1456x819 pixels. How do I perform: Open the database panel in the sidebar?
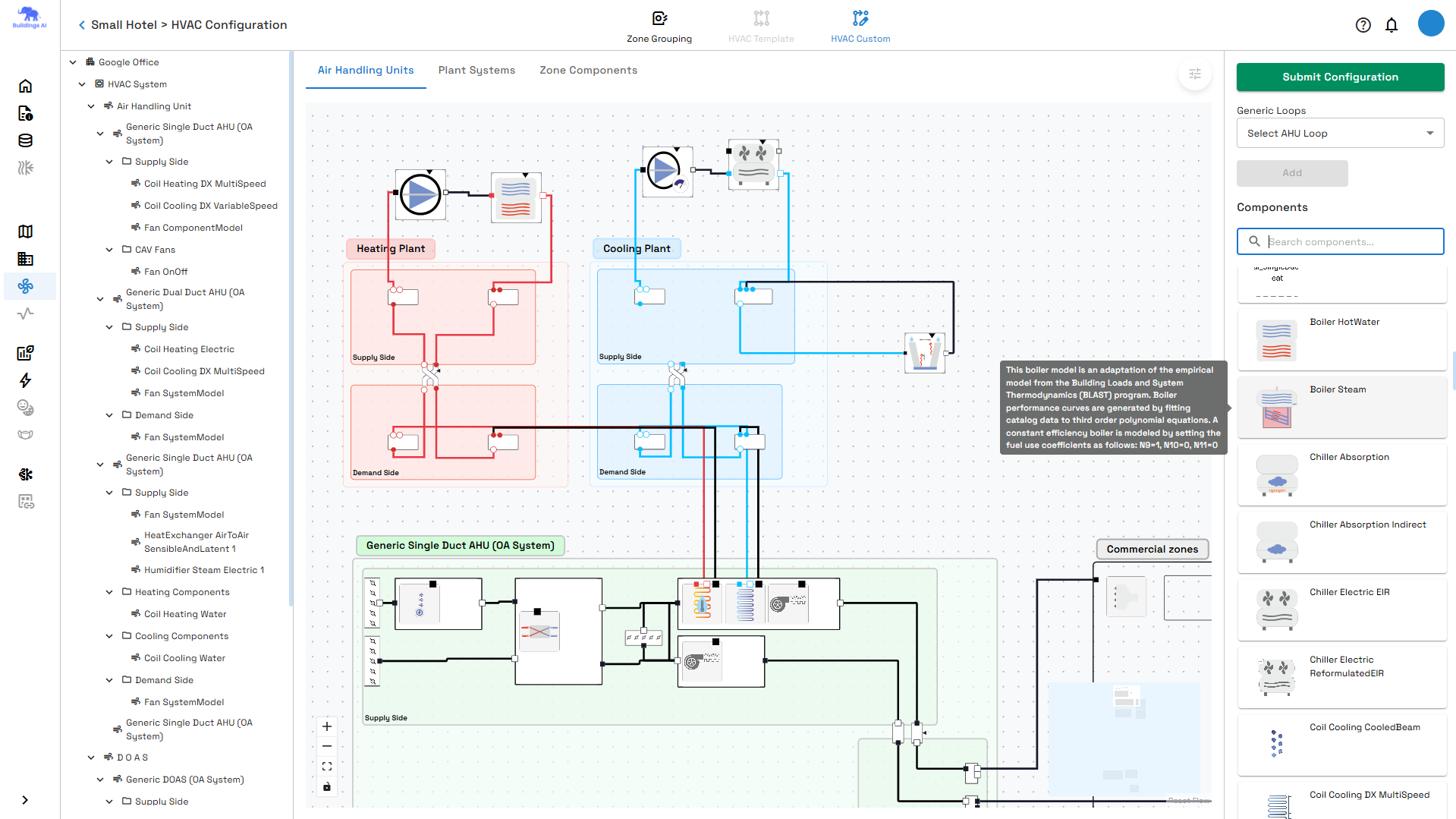pyautogui.click(x=26, y=140)
